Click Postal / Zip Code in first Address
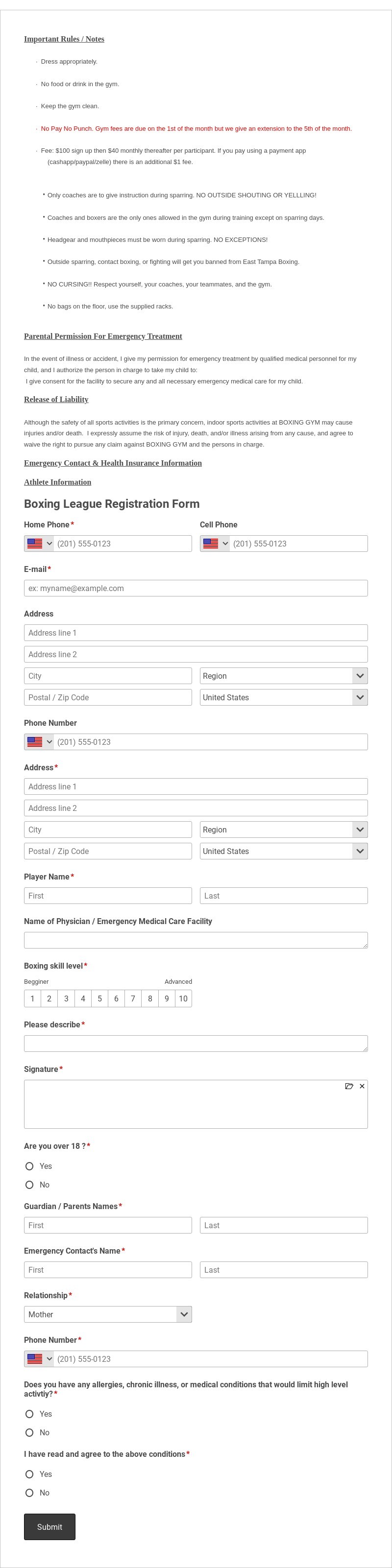This screenshot has height=1568, width=392. [108, 697]
